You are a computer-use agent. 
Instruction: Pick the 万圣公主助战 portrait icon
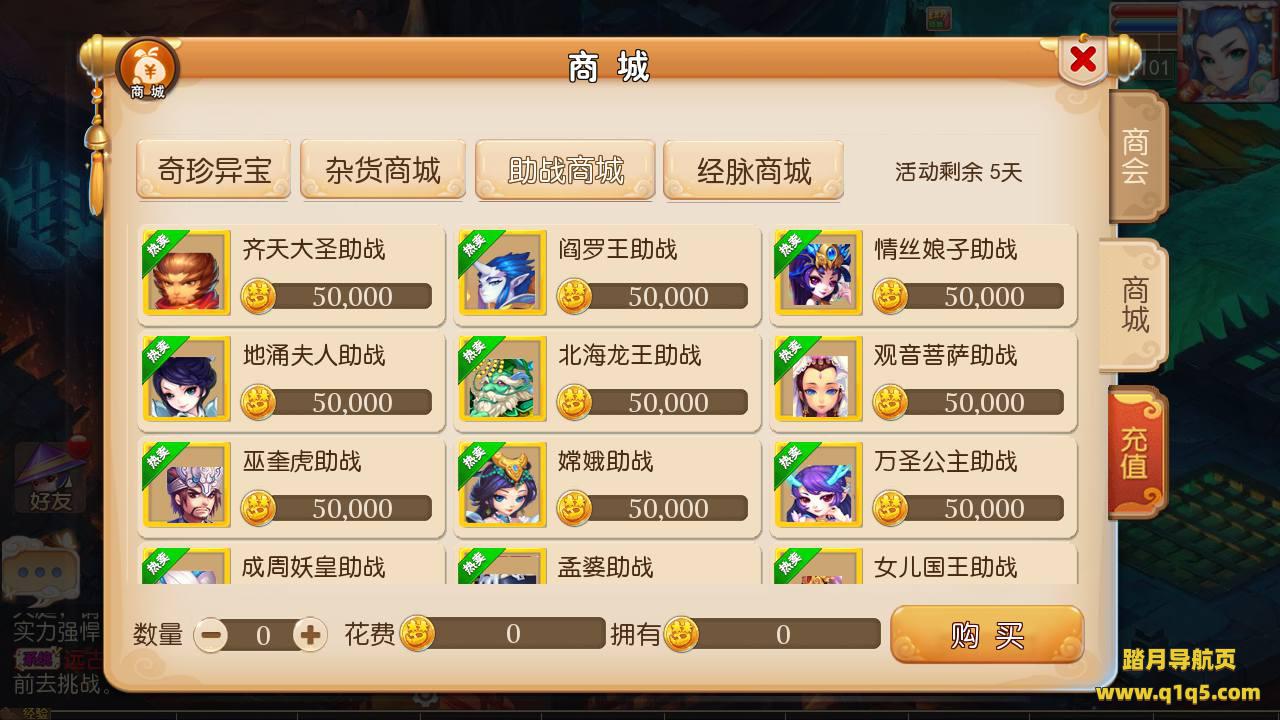(x=818, y=485)
